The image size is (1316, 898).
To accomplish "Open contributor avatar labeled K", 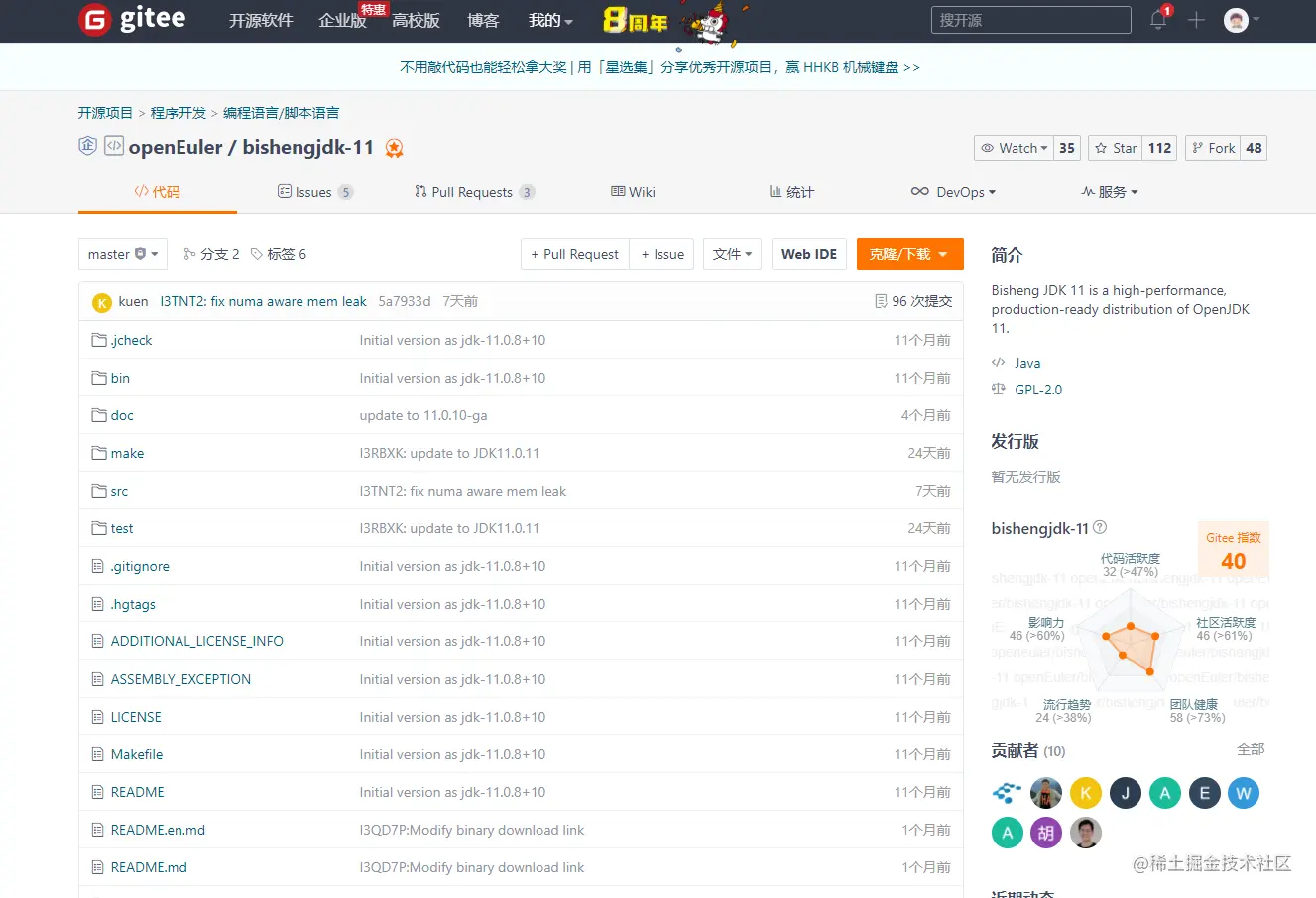I will (x=1086, y=793).
